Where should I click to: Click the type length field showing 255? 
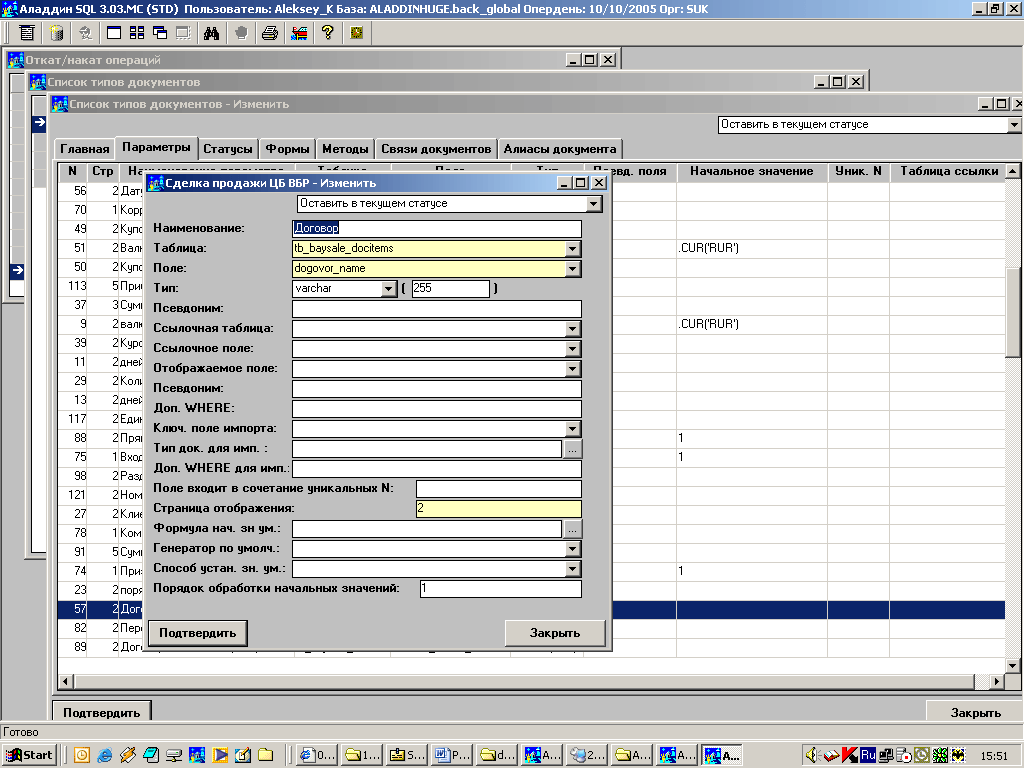pos(451,288)
